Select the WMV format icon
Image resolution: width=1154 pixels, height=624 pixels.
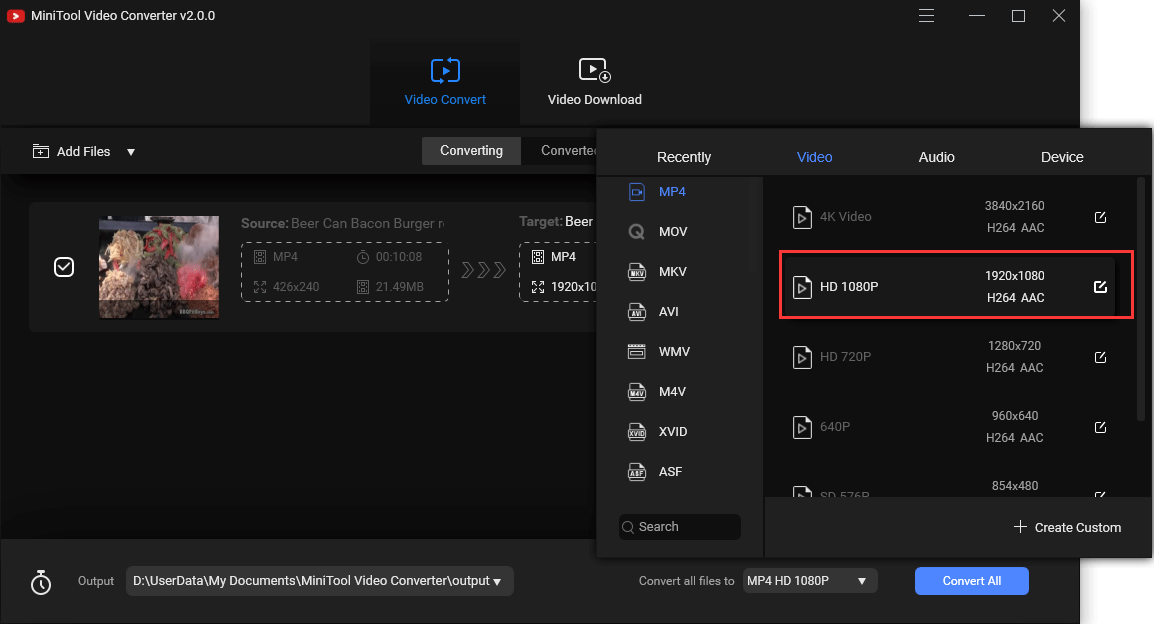637,352
